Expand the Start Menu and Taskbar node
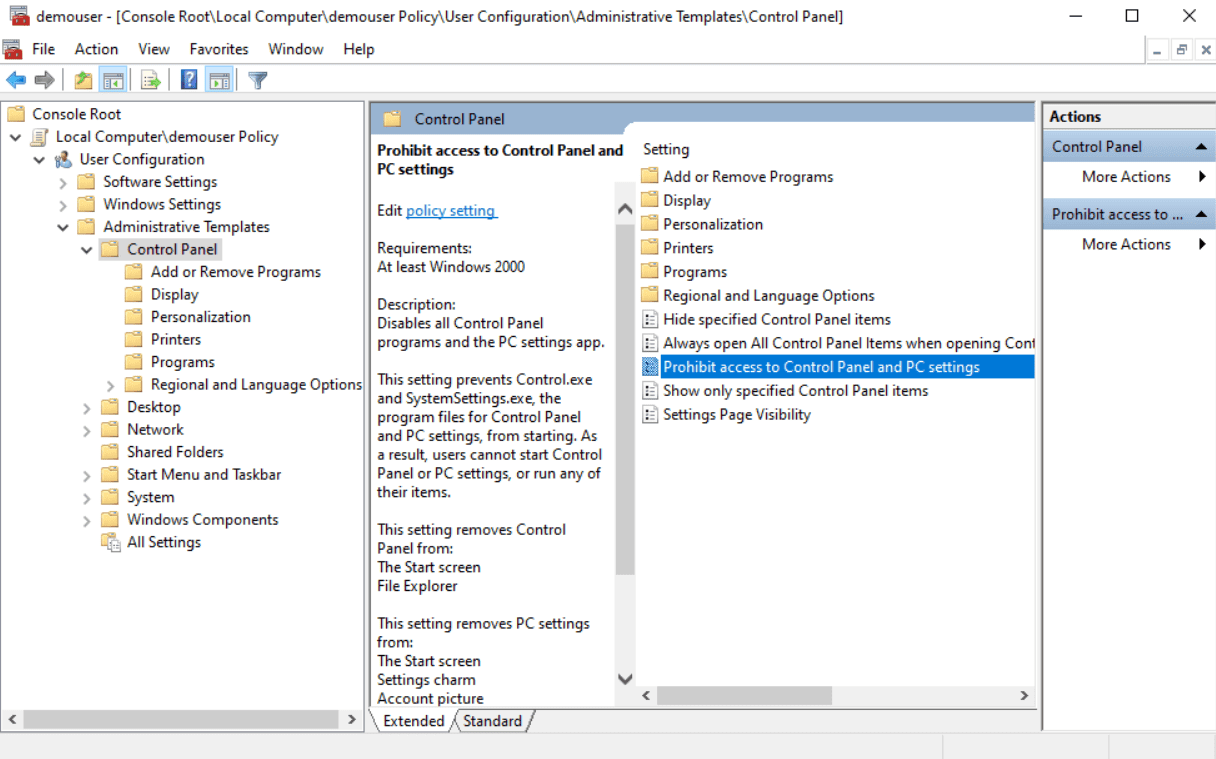This screenshot has height=759, width=1216. (87, 475)
